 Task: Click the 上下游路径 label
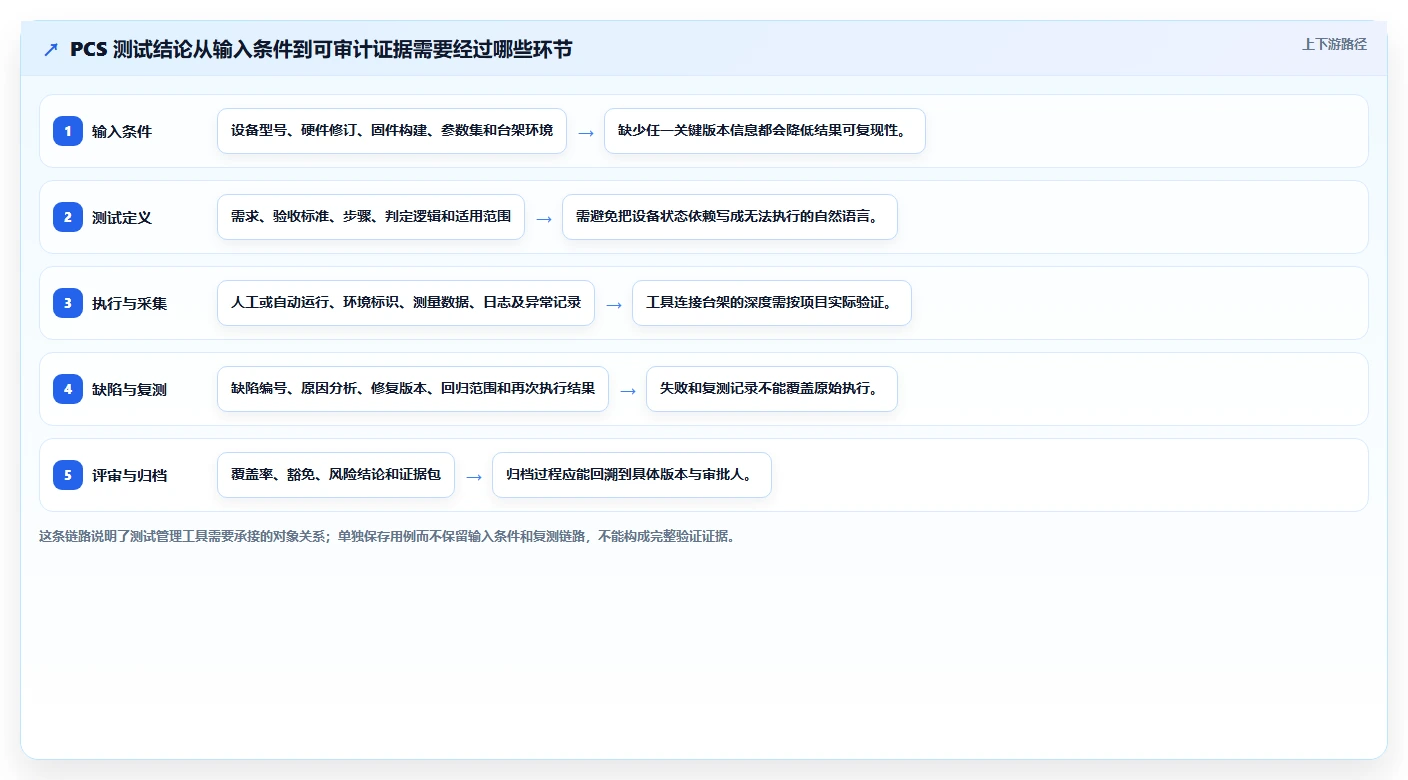pos(1334,44)
